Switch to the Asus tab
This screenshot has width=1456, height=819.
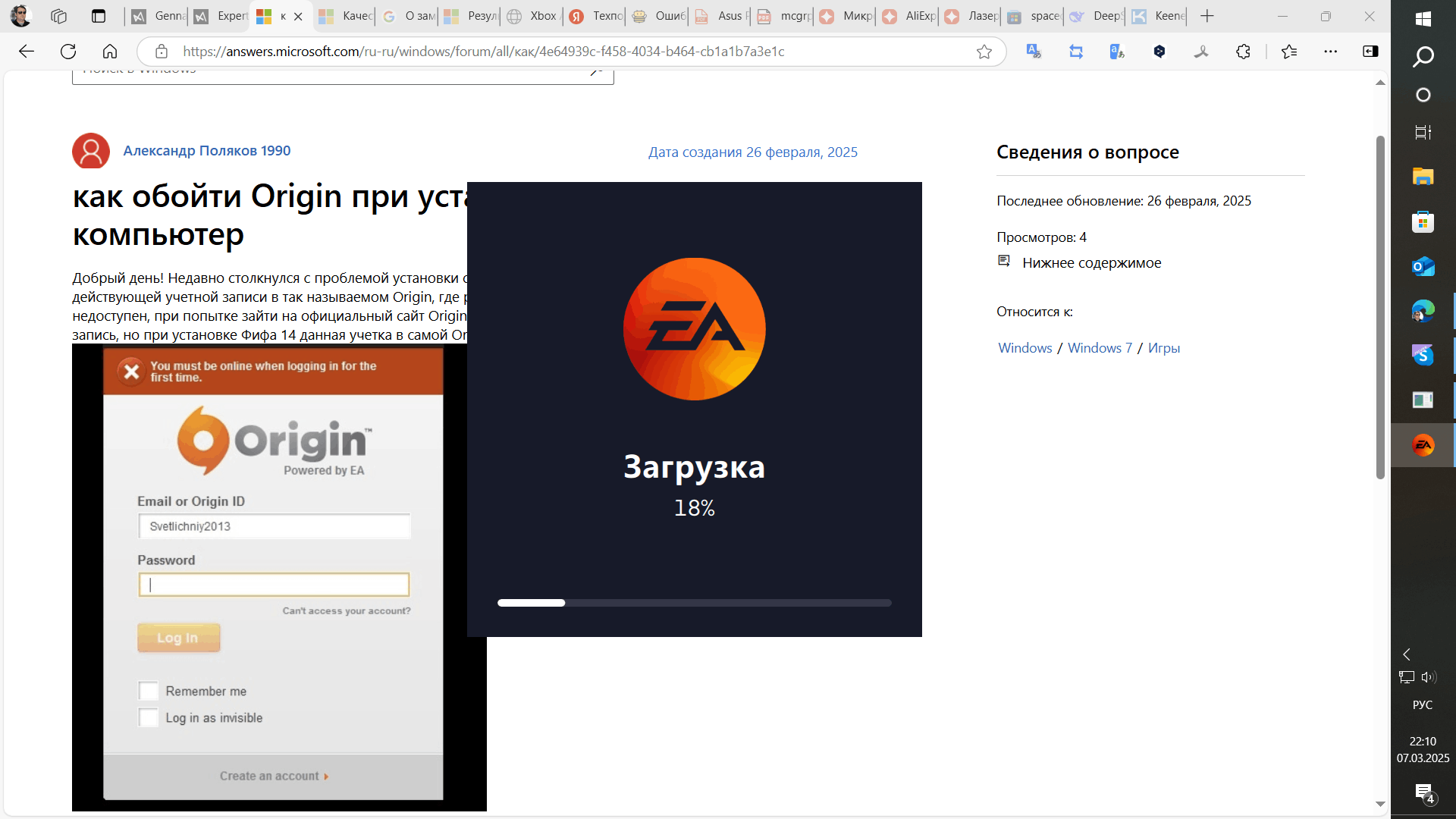(x=720, y=16)
